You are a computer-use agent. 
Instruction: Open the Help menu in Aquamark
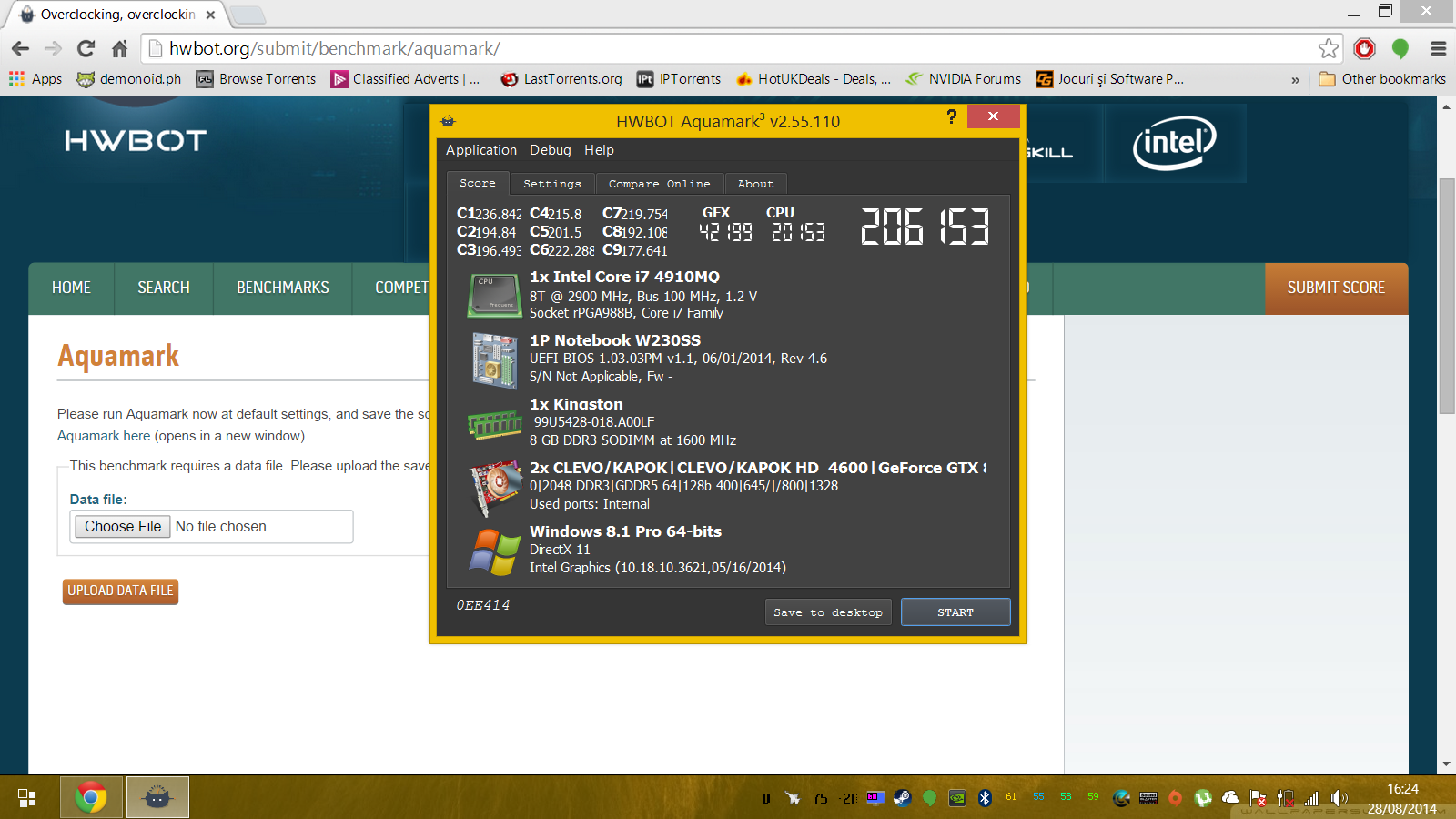point(599,150)
